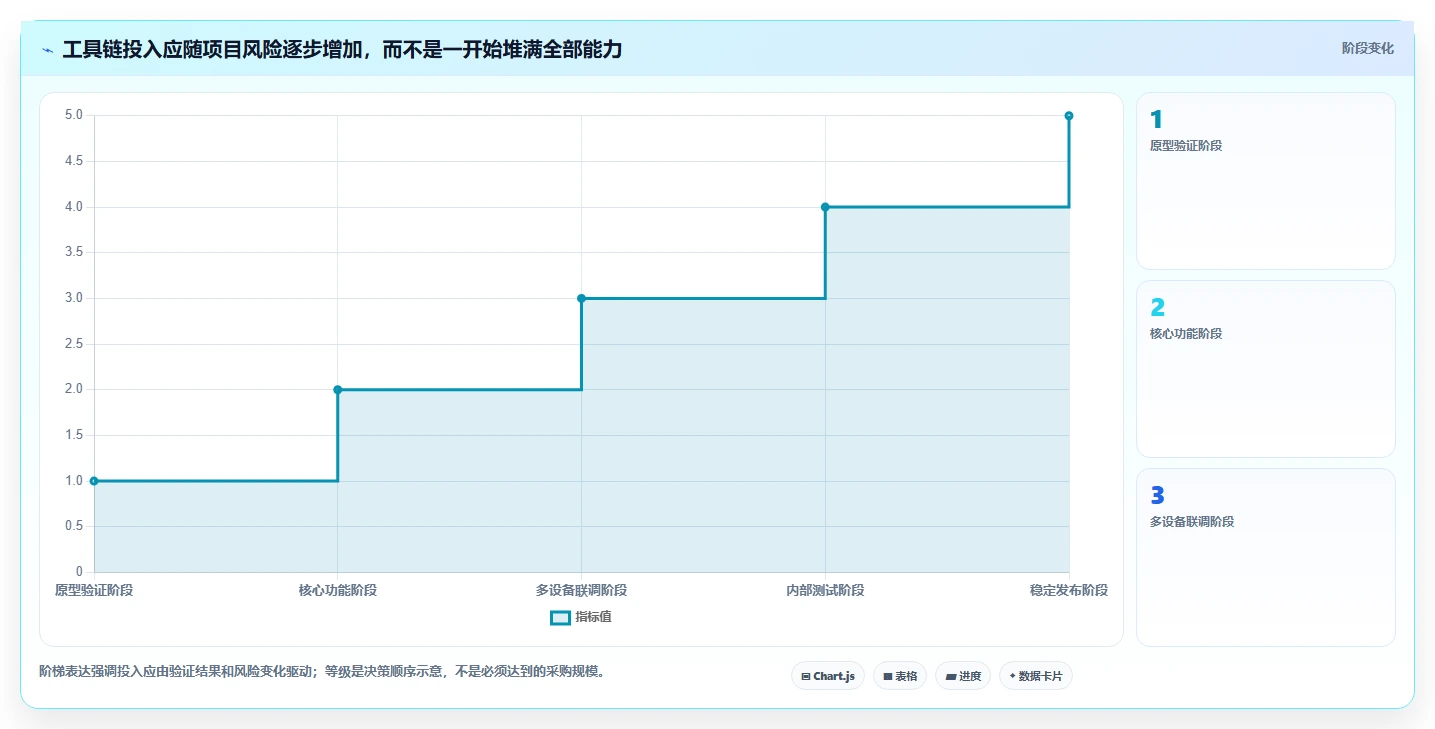Open card 2 核心功能阶段

point(1266,369)
